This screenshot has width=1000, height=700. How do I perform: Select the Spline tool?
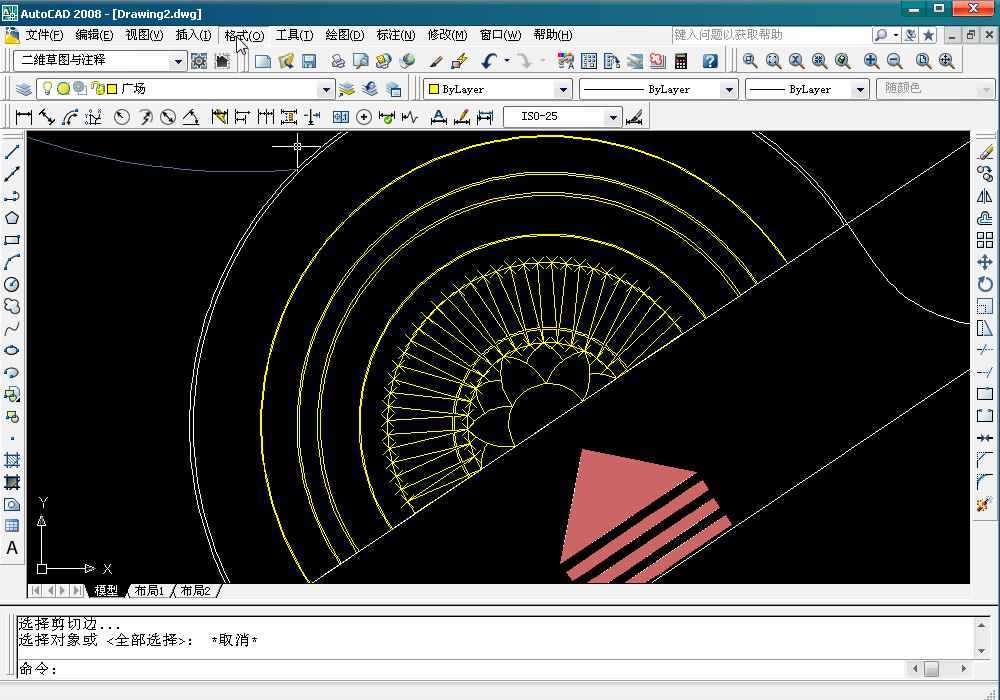tap(12, 329)
